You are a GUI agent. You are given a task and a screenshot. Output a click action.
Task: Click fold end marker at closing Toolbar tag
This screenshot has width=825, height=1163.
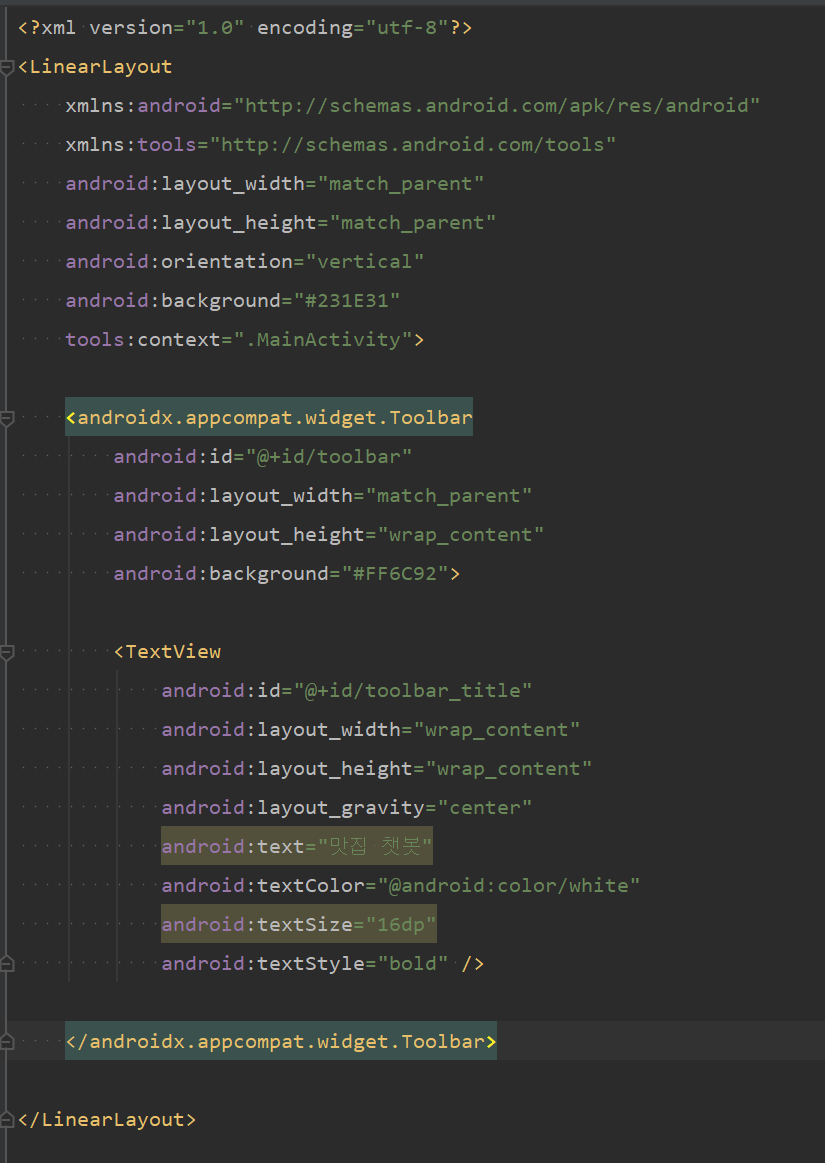(x=7, y=1042)
